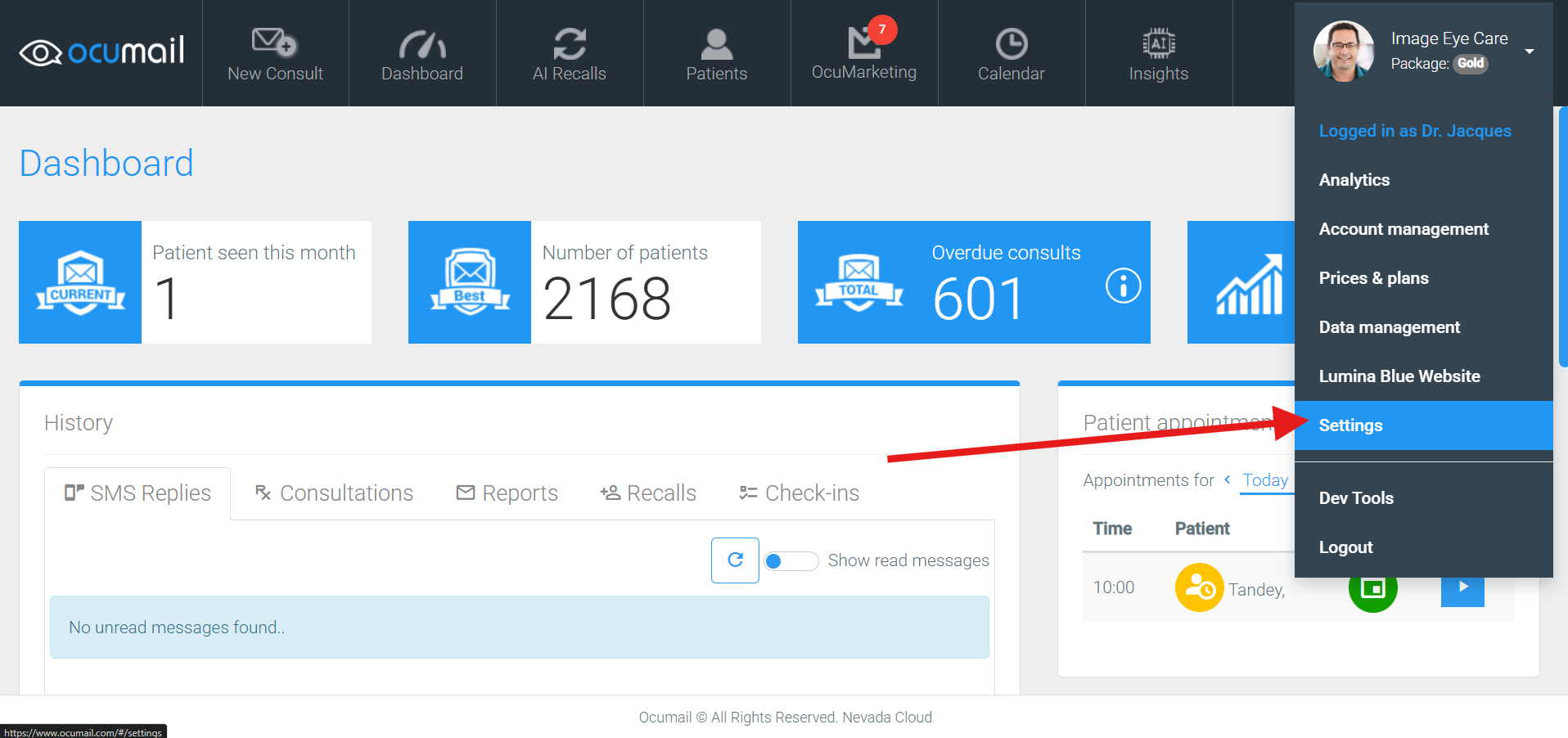Click the blue play button for 10:00 appointment

point(1462,591)
